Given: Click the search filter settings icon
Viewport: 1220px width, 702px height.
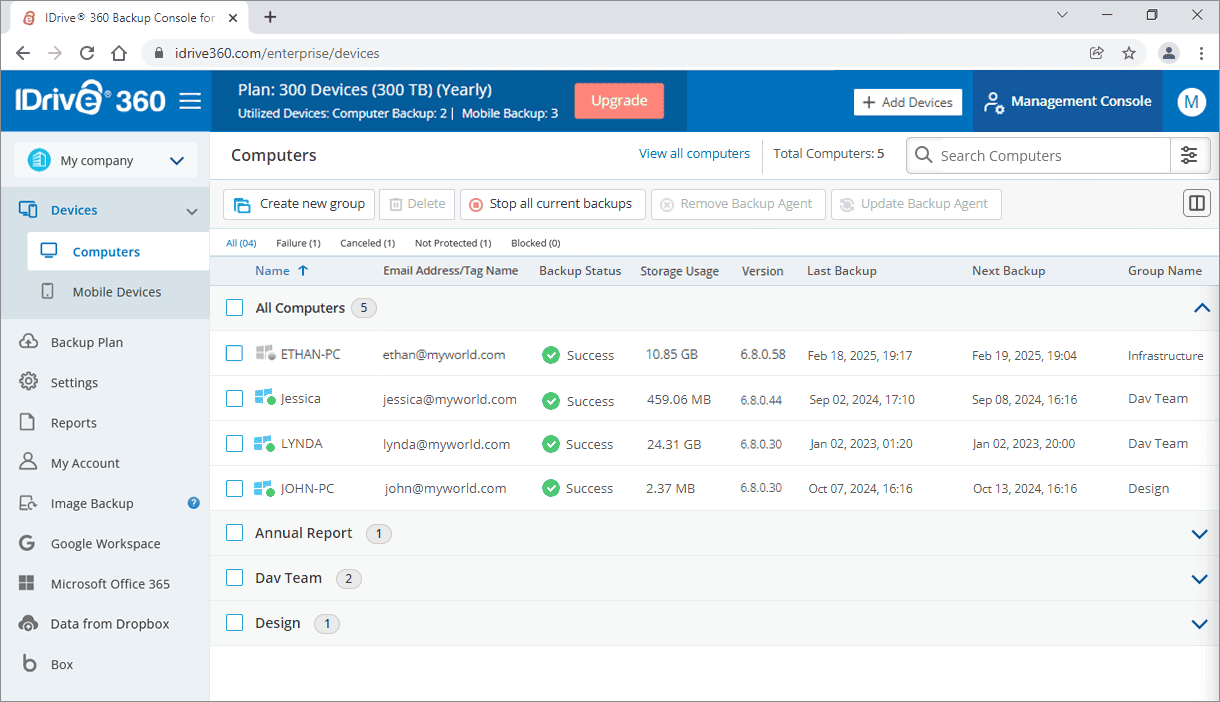Looking at the screenshot, I should click(1189, 155).
